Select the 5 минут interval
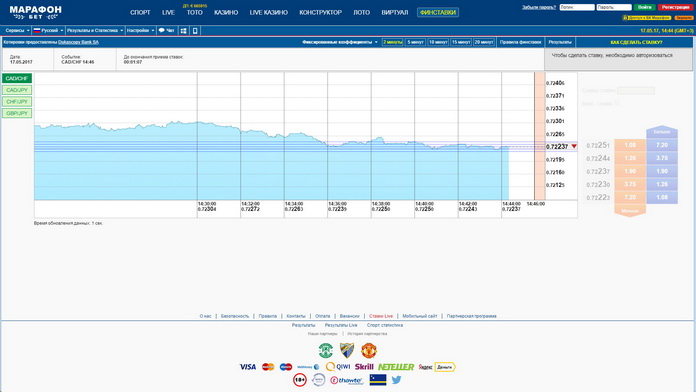Image resolution: width=696 pixels, height=392 pixels. (415, 42)
